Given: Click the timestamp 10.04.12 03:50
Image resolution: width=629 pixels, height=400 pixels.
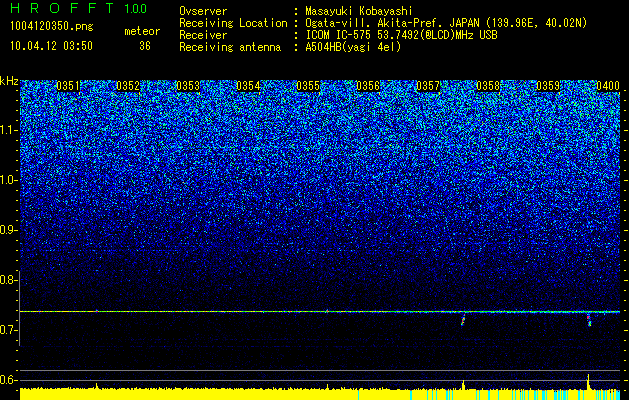Looking at the screenshot, I should point(52,46).
